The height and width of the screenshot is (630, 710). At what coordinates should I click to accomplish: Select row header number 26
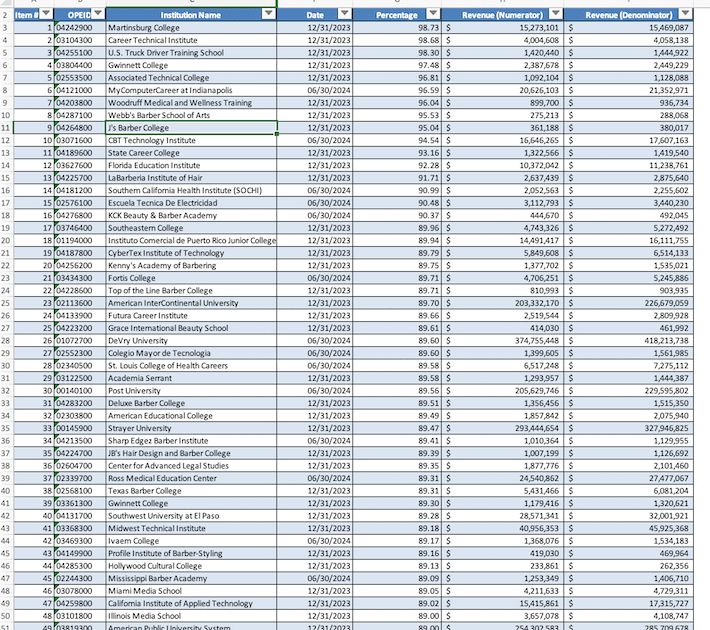click(x=6, y=341)
